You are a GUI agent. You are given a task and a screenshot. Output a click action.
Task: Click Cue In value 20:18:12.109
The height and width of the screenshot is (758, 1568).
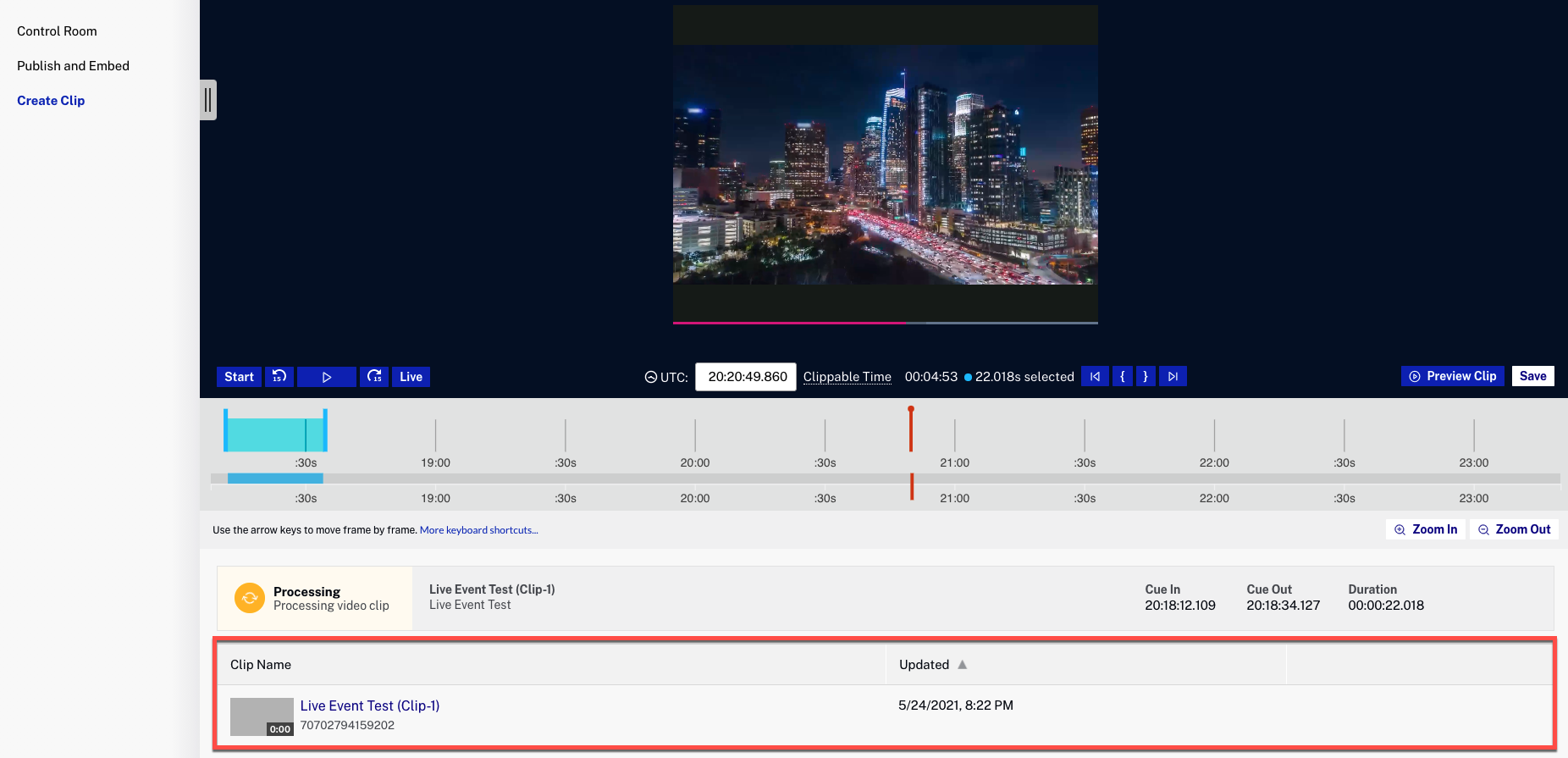click(x=1180, y=606)
